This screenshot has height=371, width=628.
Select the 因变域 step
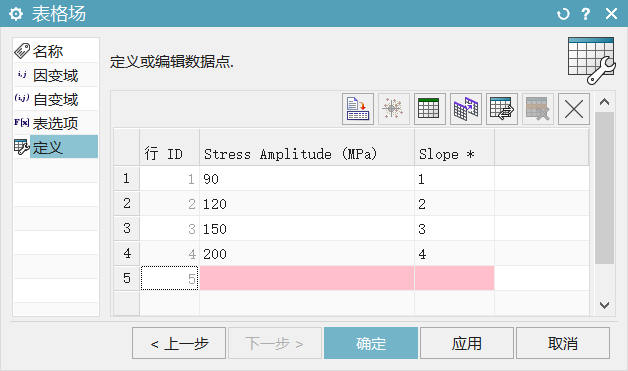point(56,75)
